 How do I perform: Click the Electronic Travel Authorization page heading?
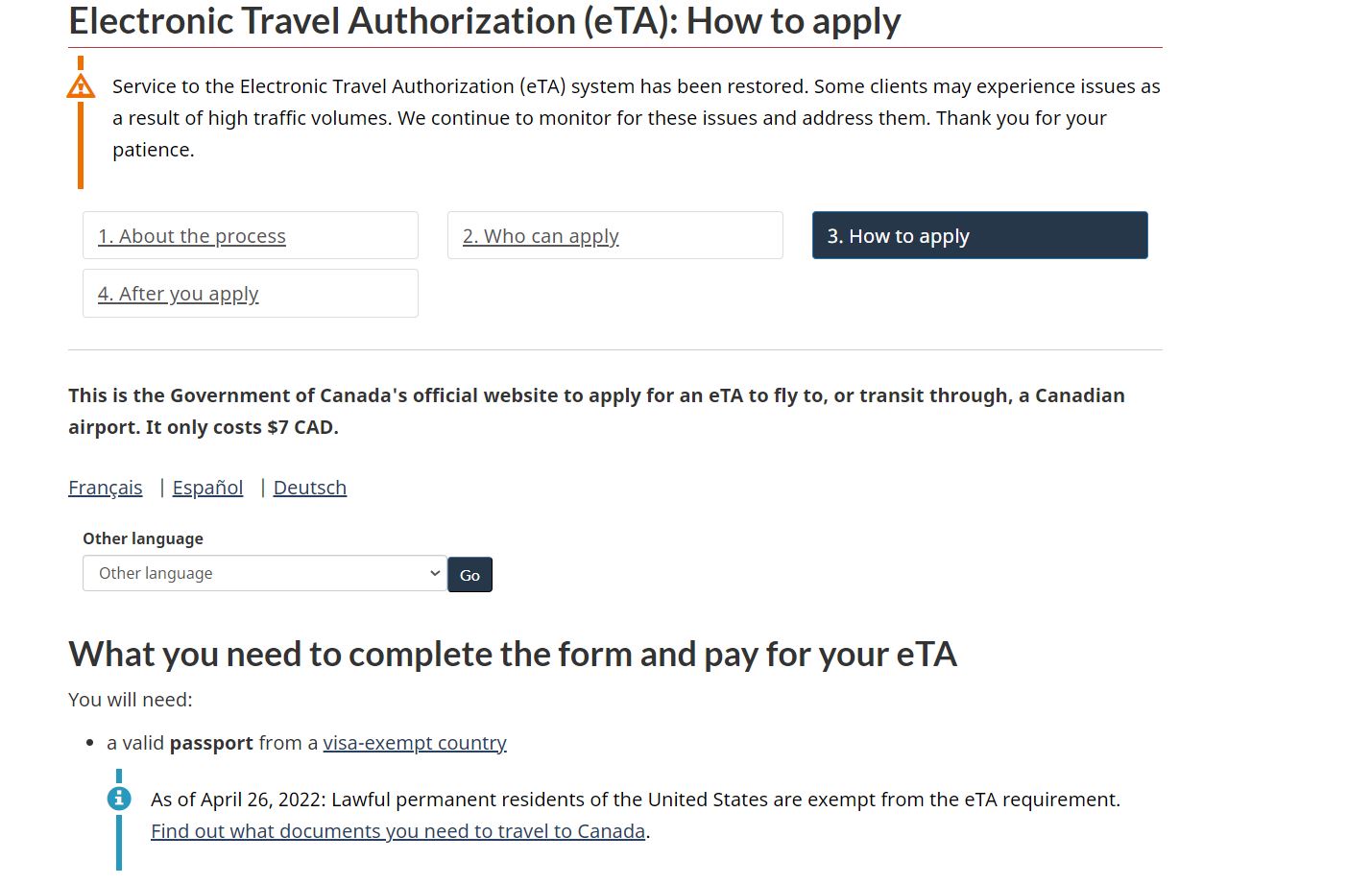(x=485, y=21)
